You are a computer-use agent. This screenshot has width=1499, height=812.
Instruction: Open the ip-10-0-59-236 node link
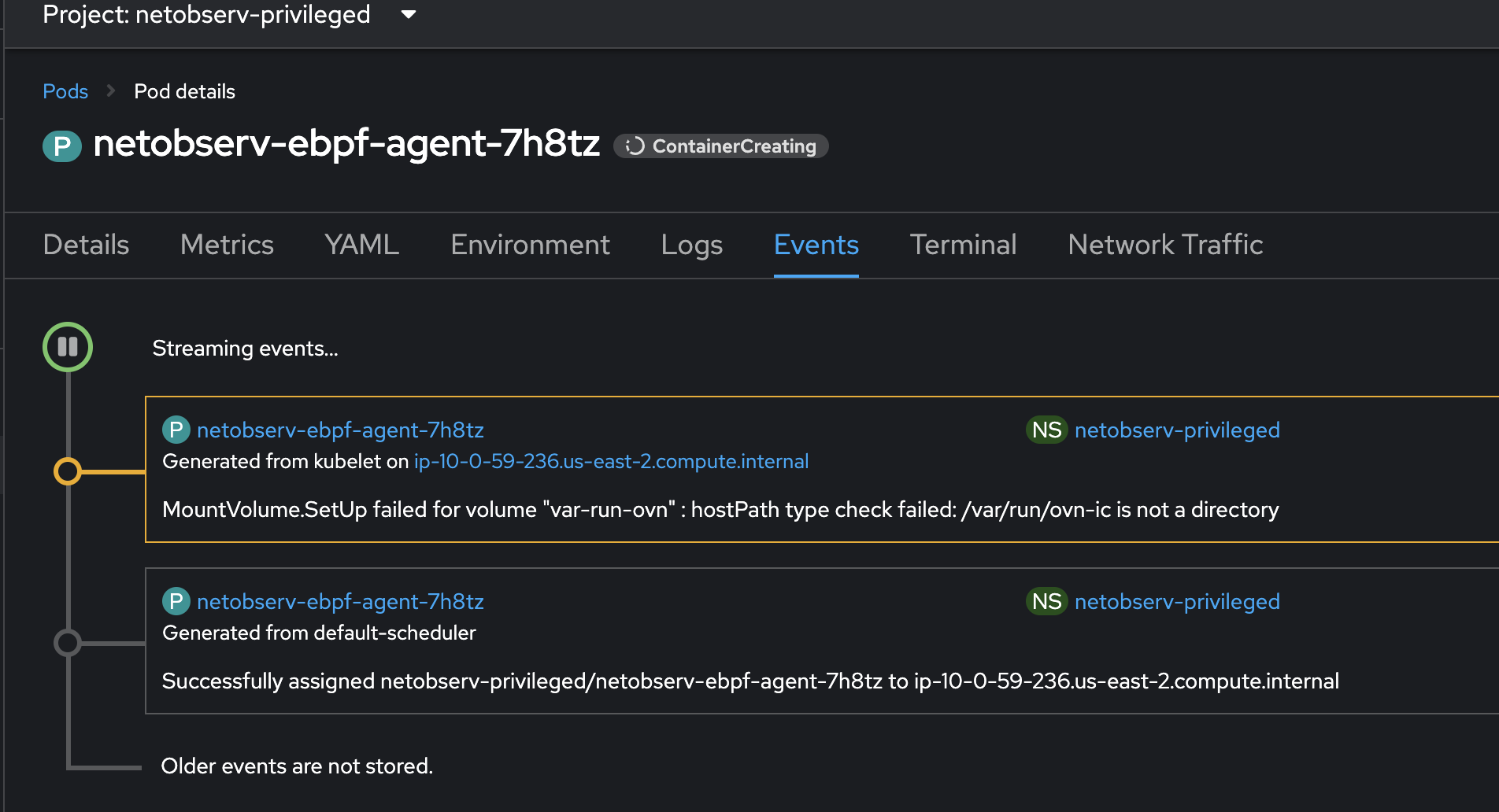(x=611, y=462)
